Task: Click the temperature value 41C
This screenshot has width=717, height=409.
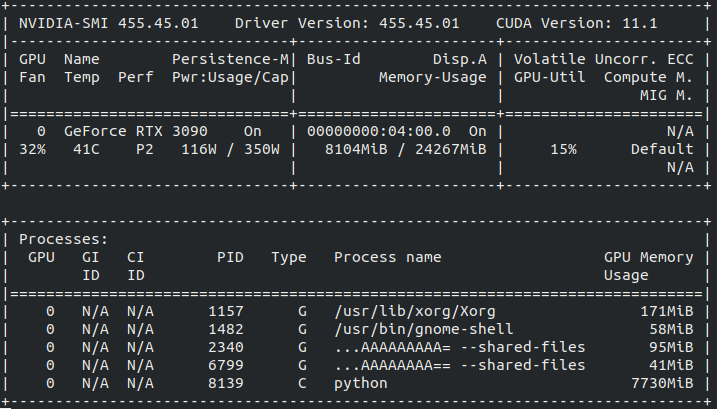Action: pos(86,150)
